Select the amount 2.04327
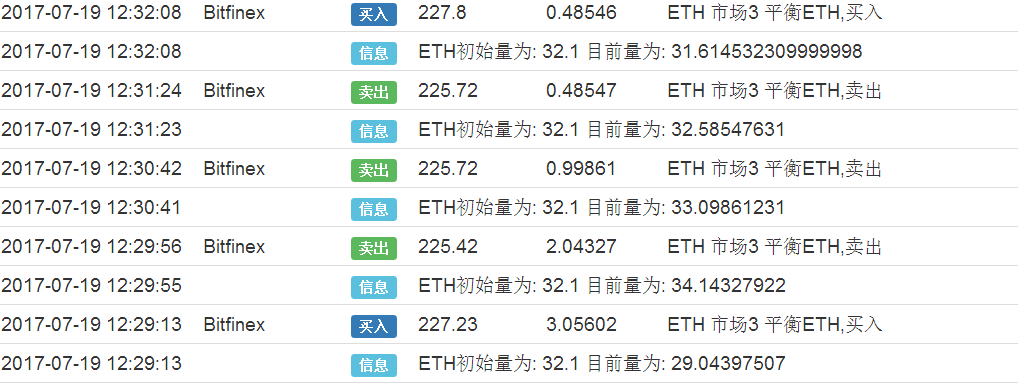Screen dimensions: 1018x385 [x=581, y=247]
